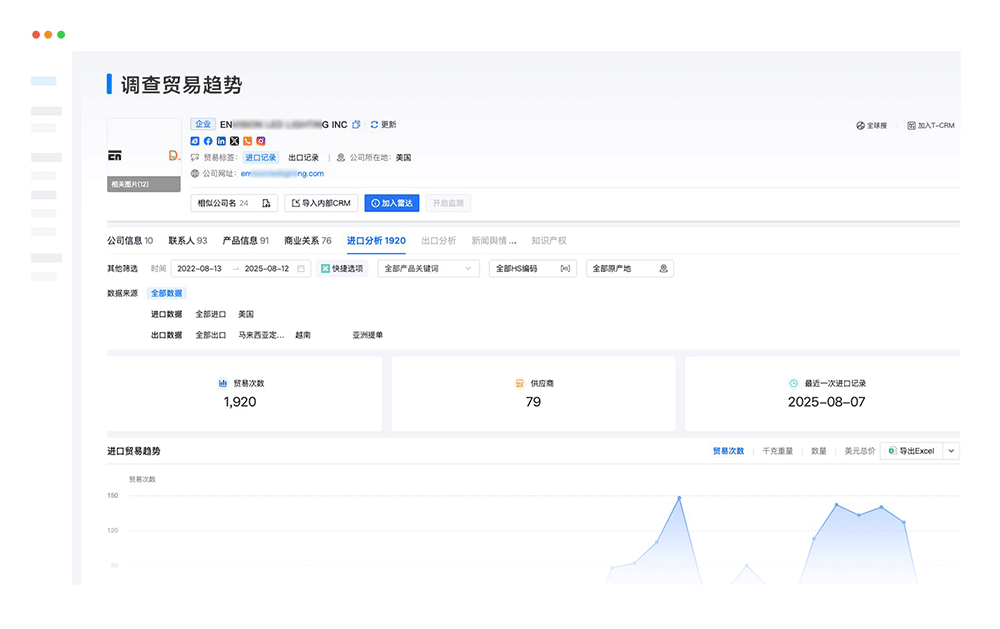The width and height of the screenshot is (1000, 629).
Task: Click the 相关图片(12) thumbnail label
Action: [143, 184]
